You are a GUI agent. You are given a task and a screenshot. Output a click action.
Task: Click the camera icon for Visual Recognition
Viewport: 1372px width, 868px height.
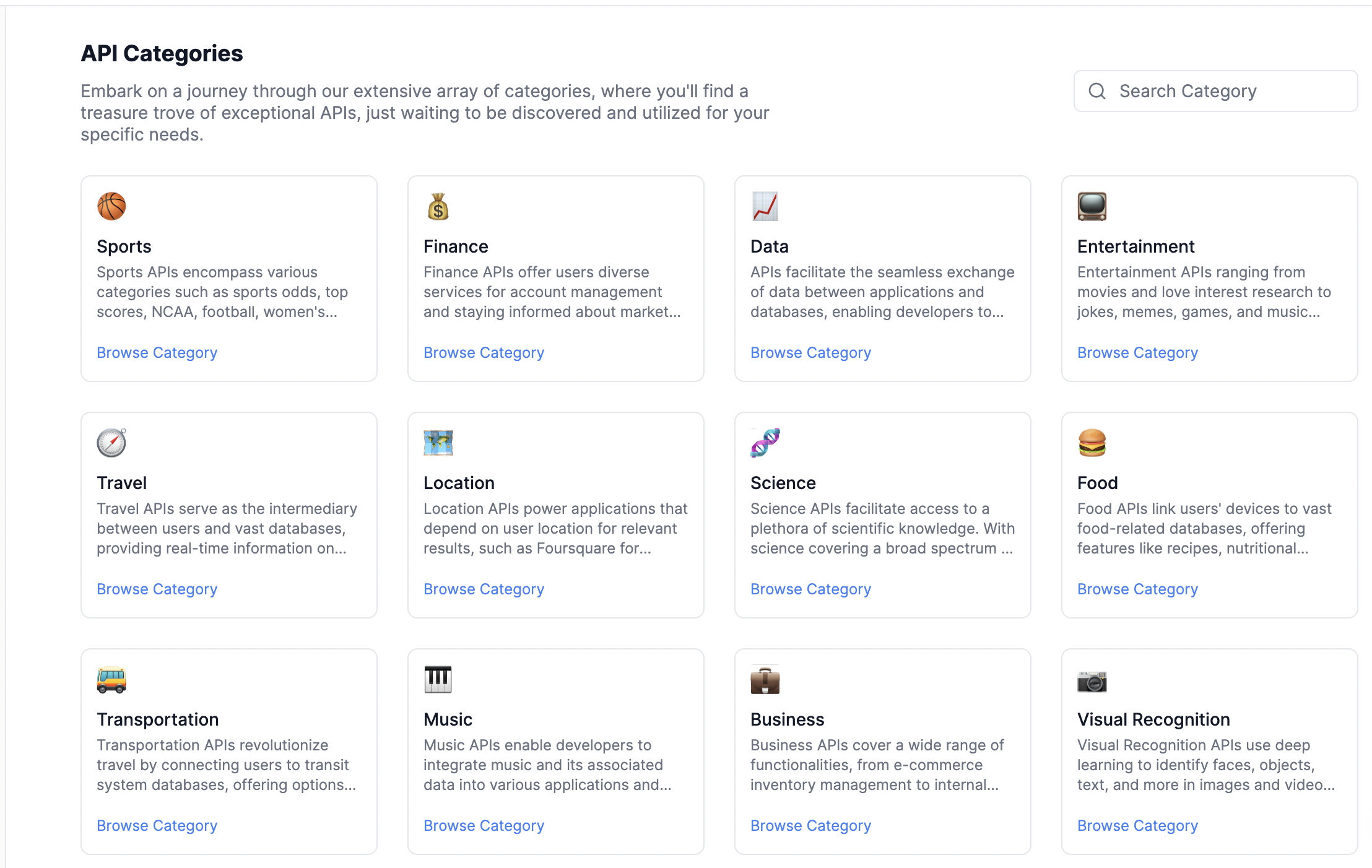click(x=1092, y=682)
